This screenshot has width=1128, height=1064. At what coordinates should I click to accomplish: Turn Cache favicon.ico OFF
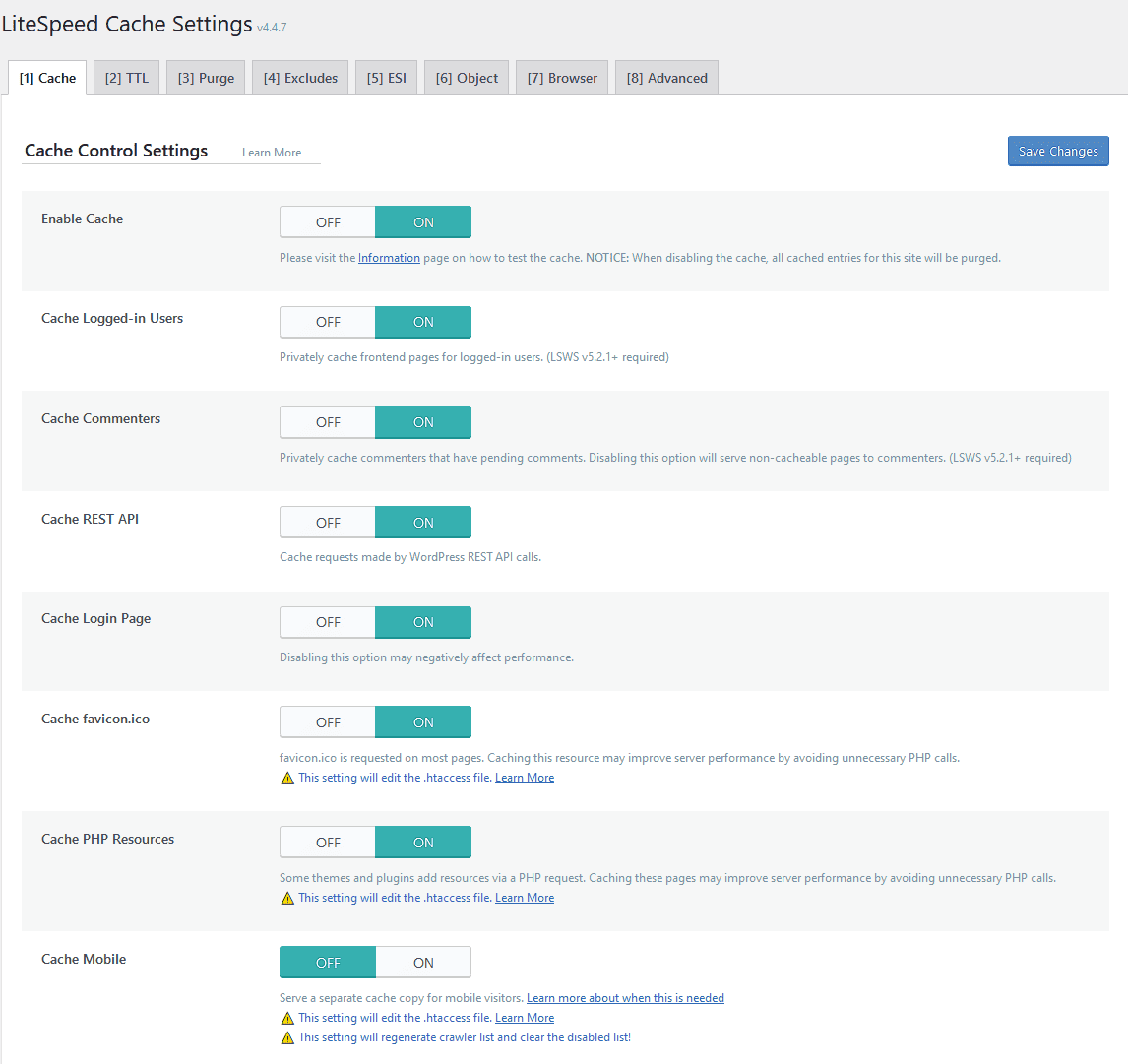coord(328,722)
